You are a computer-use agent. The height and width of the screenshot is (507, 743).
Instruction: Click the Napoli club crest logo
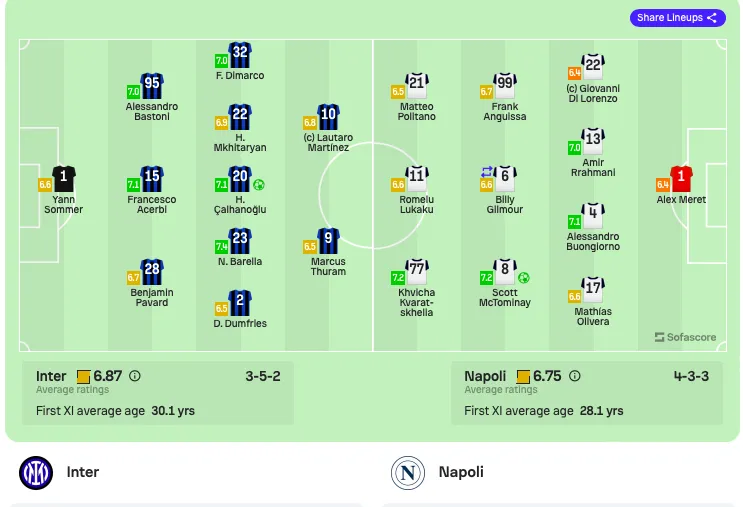click(x=408, y=472)
